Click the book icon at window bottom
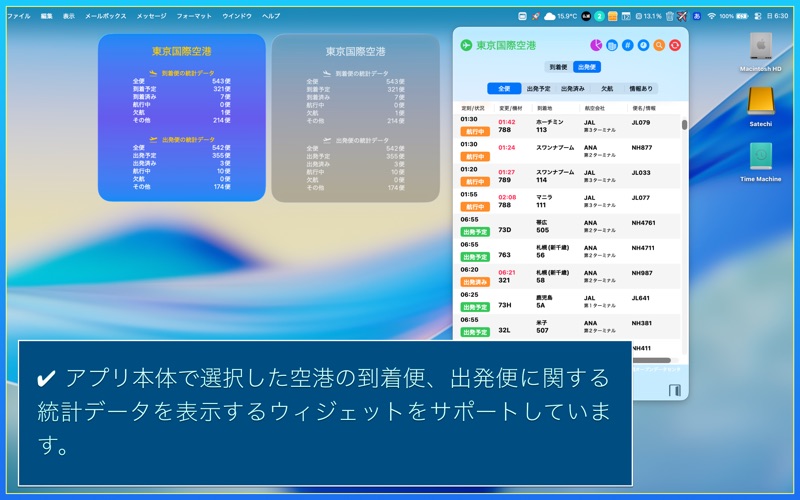Screen dimensions: 800x500 tap(674, 391)
